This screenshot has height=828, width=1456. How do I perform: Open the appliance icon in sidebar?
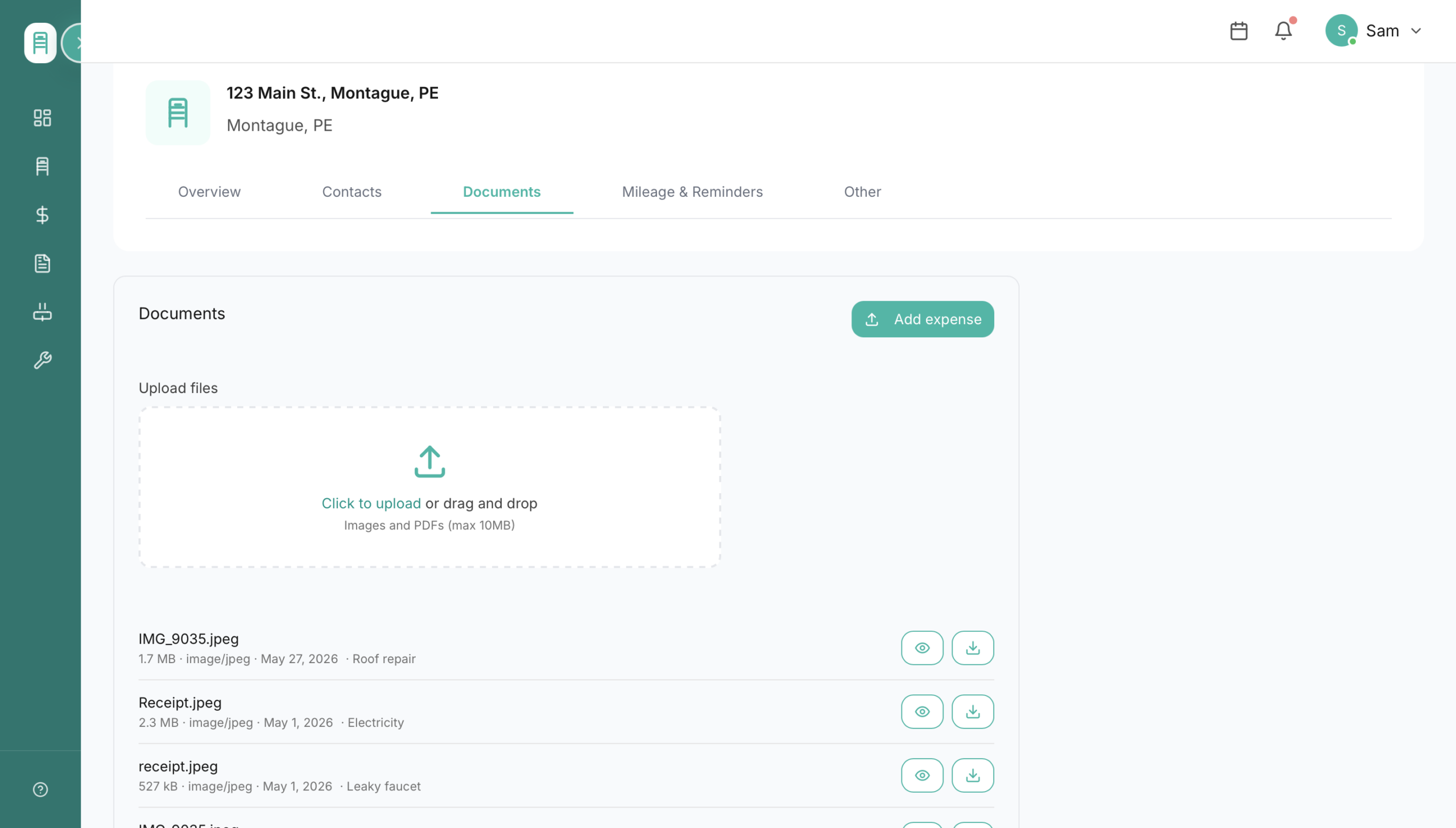42,312
